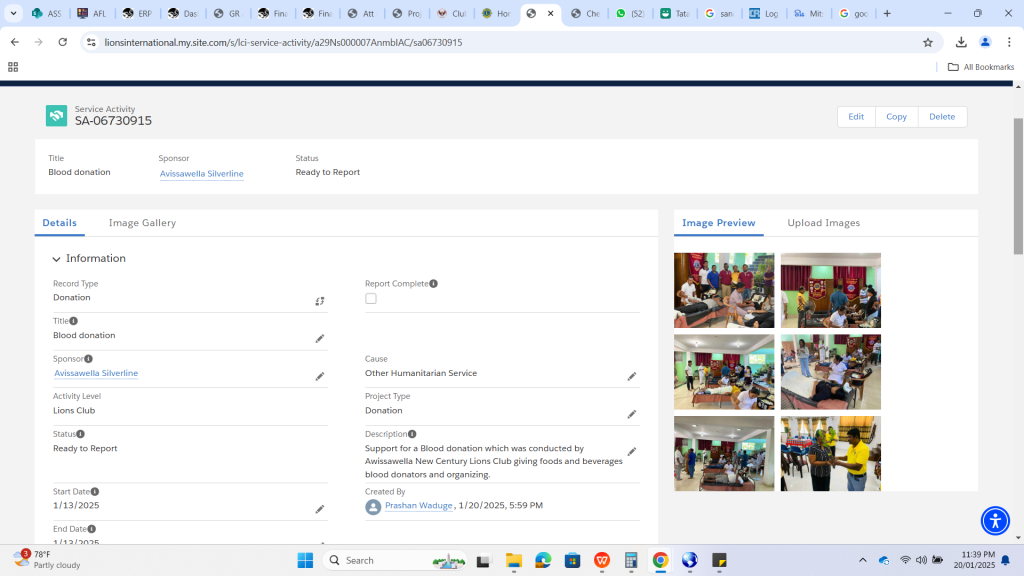Go back to previous page
This screenshot has width=1024, height=576.
15,42
